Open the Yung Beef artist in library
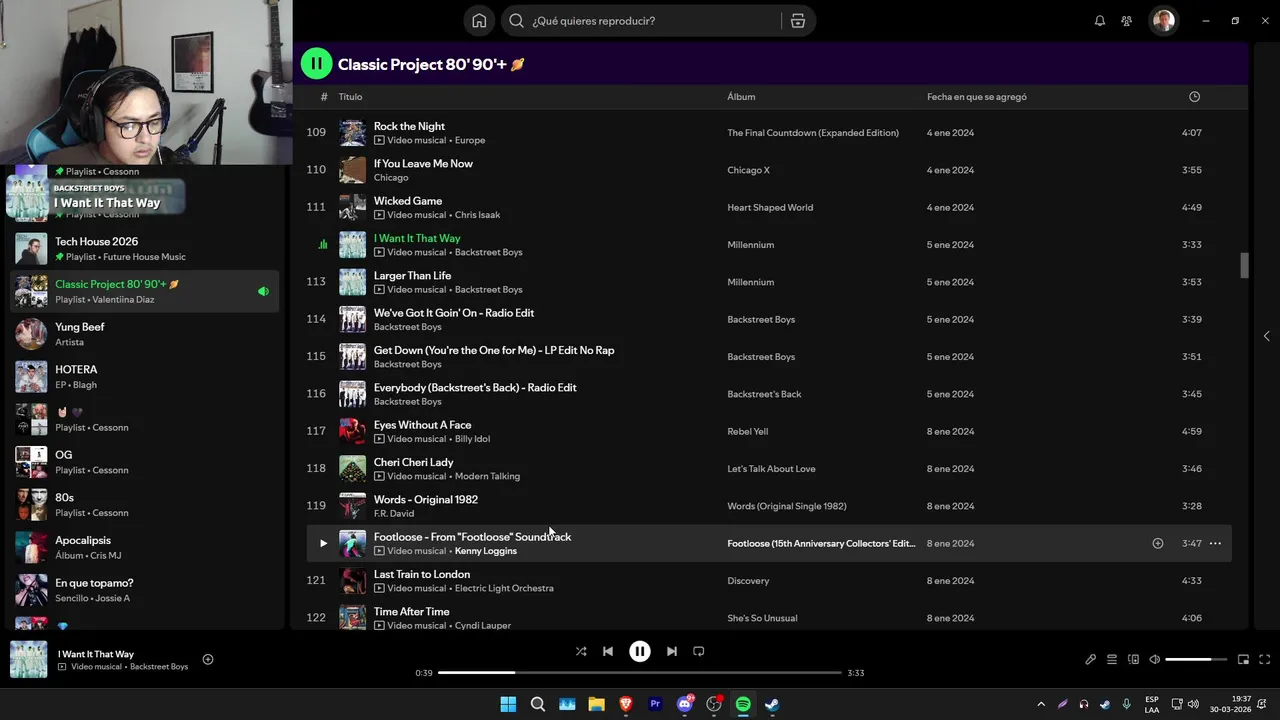 click(145, 334)
